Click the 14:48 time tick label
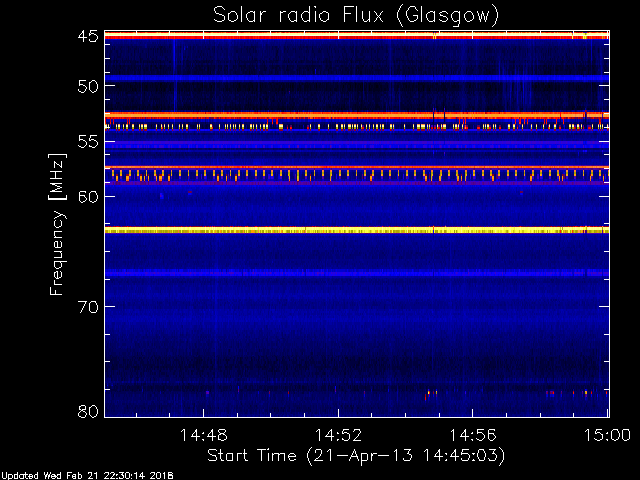Screen dimensions: 640x480 (x=203, y=435)
